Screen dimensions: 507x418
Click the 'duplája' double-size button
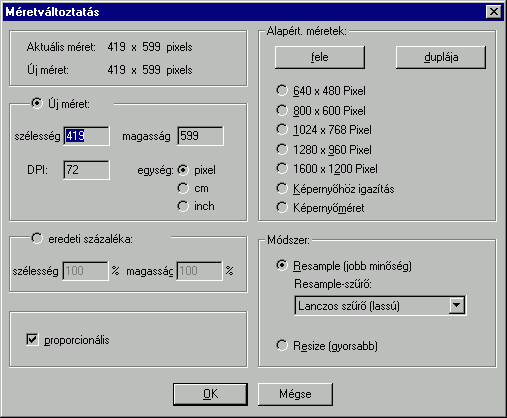point(441,57)
